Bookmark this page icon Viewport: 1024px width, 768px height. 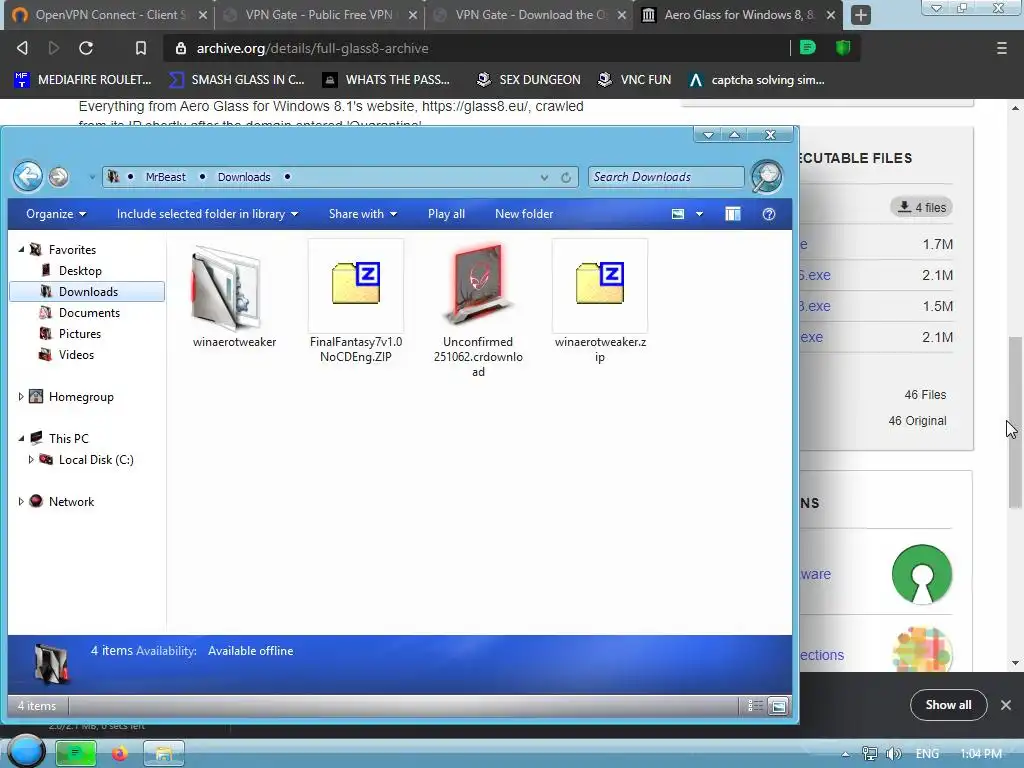(140, 48)
